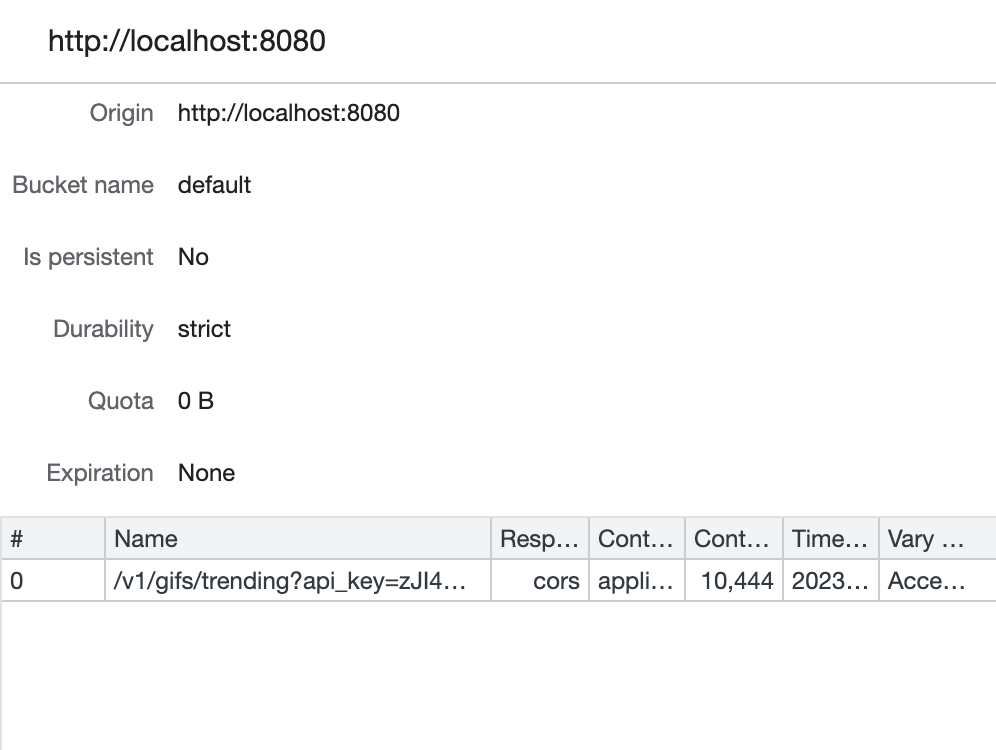Click the Bucket name value default
996x750 pixels.
(214, 185)
